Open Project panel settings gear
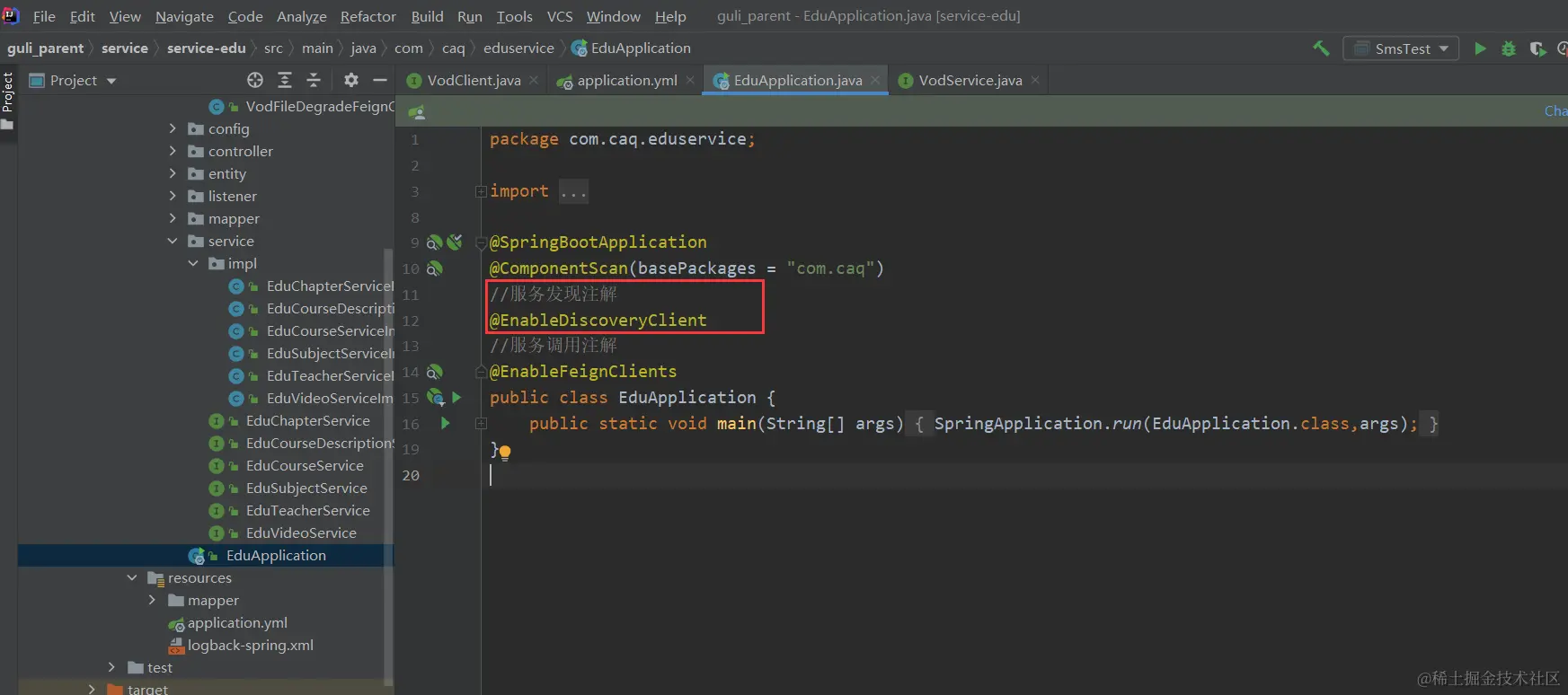Image resolution: width=1568 pixels, height=695 pixels. click(x=351, y=80)
